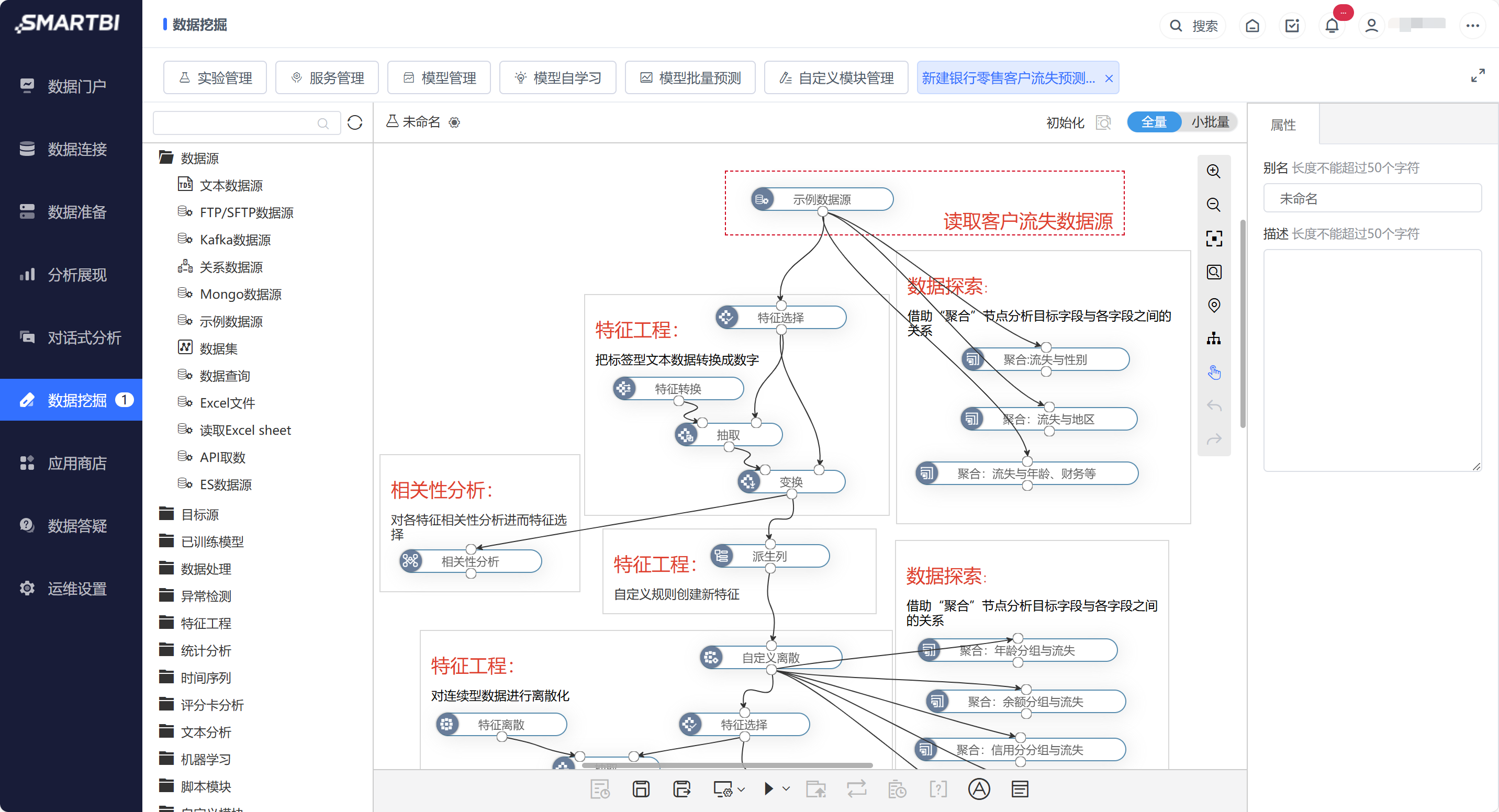Go to 数据门户 in sidebar

click(x=71, y=86)
